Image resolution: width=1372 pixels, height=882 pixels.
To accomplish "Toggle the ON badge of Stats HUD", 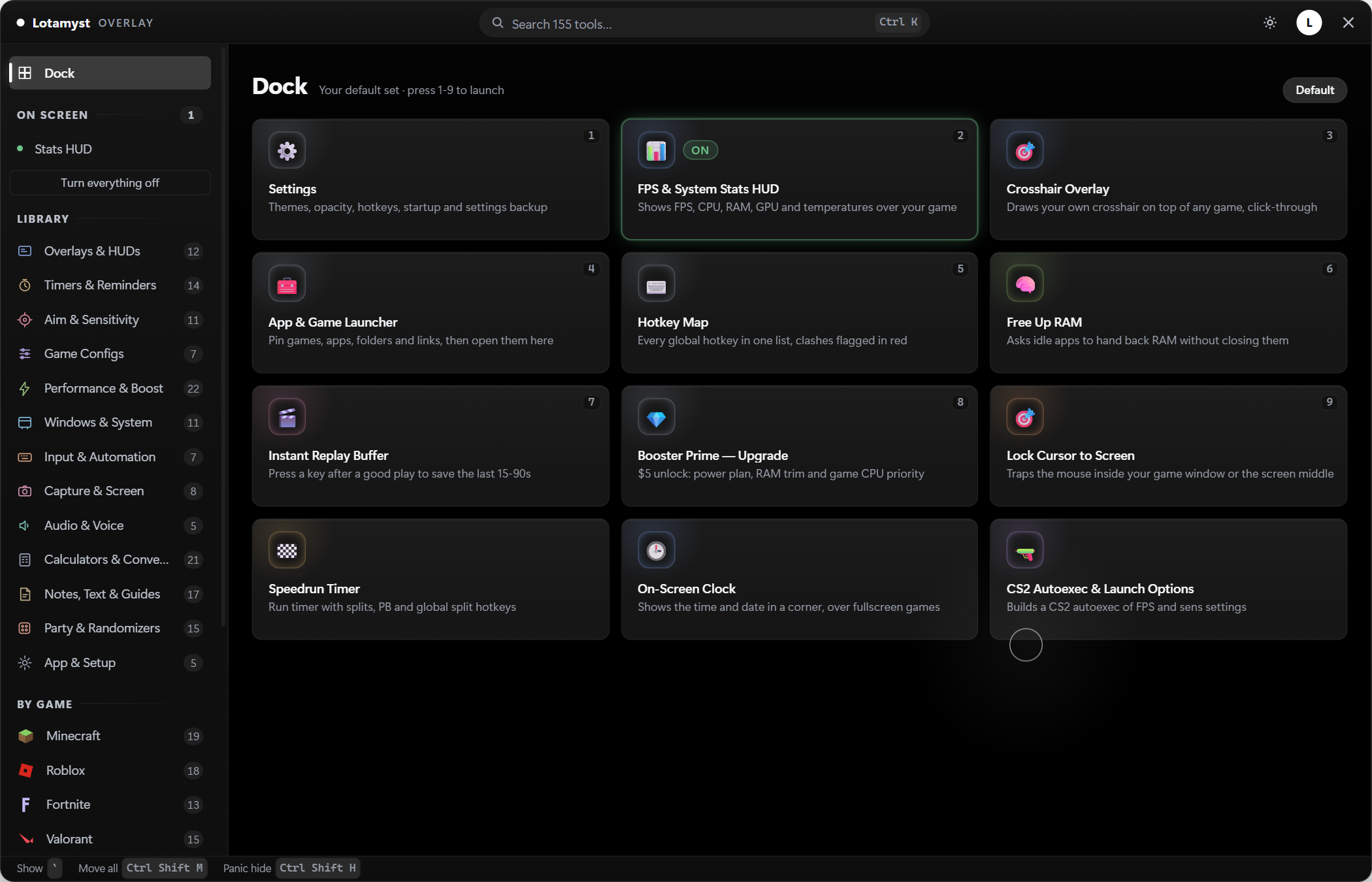I will click(700, 150).
